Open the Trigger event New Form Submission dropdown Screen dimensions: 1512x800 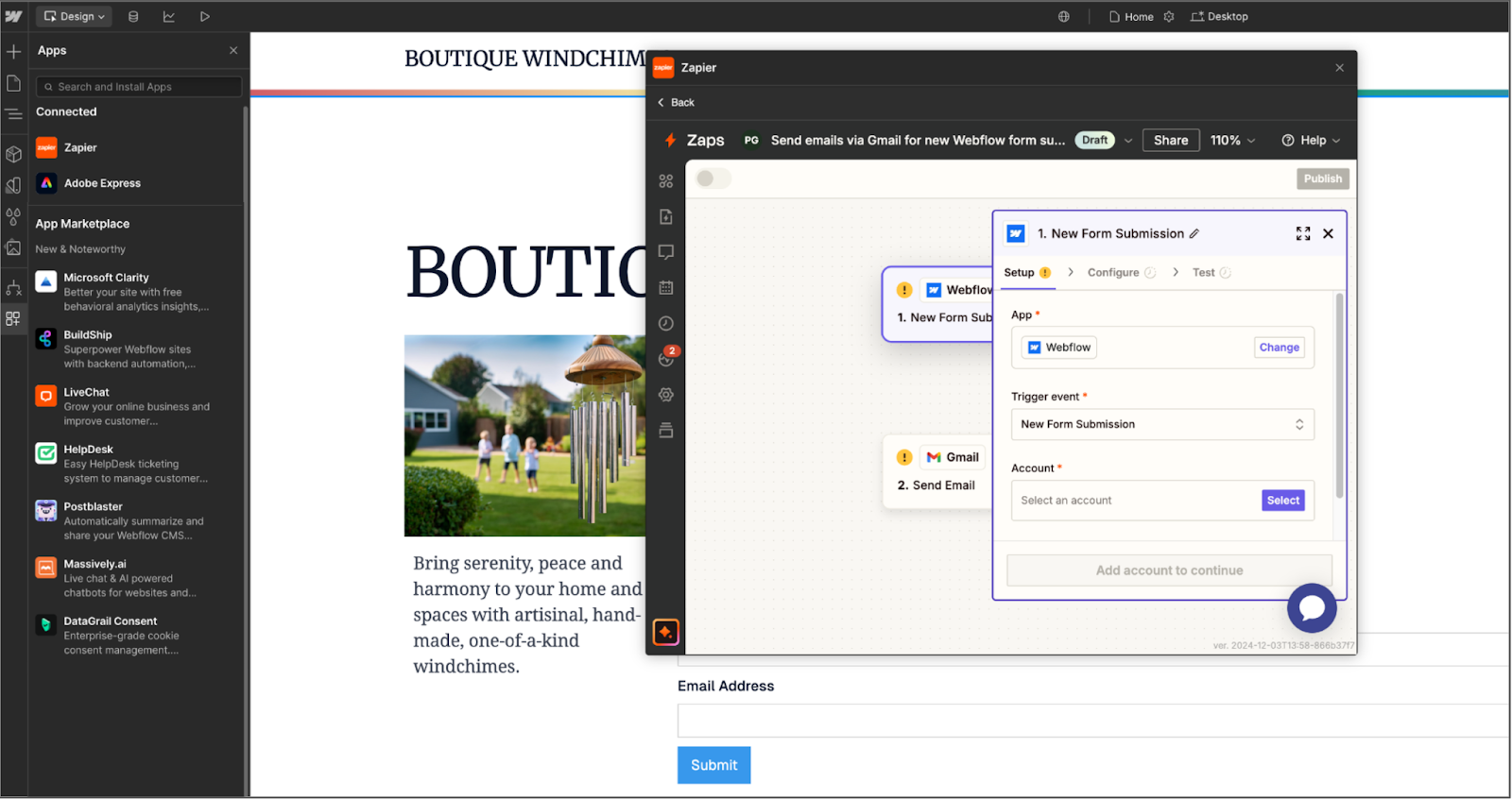(1162, 425)
